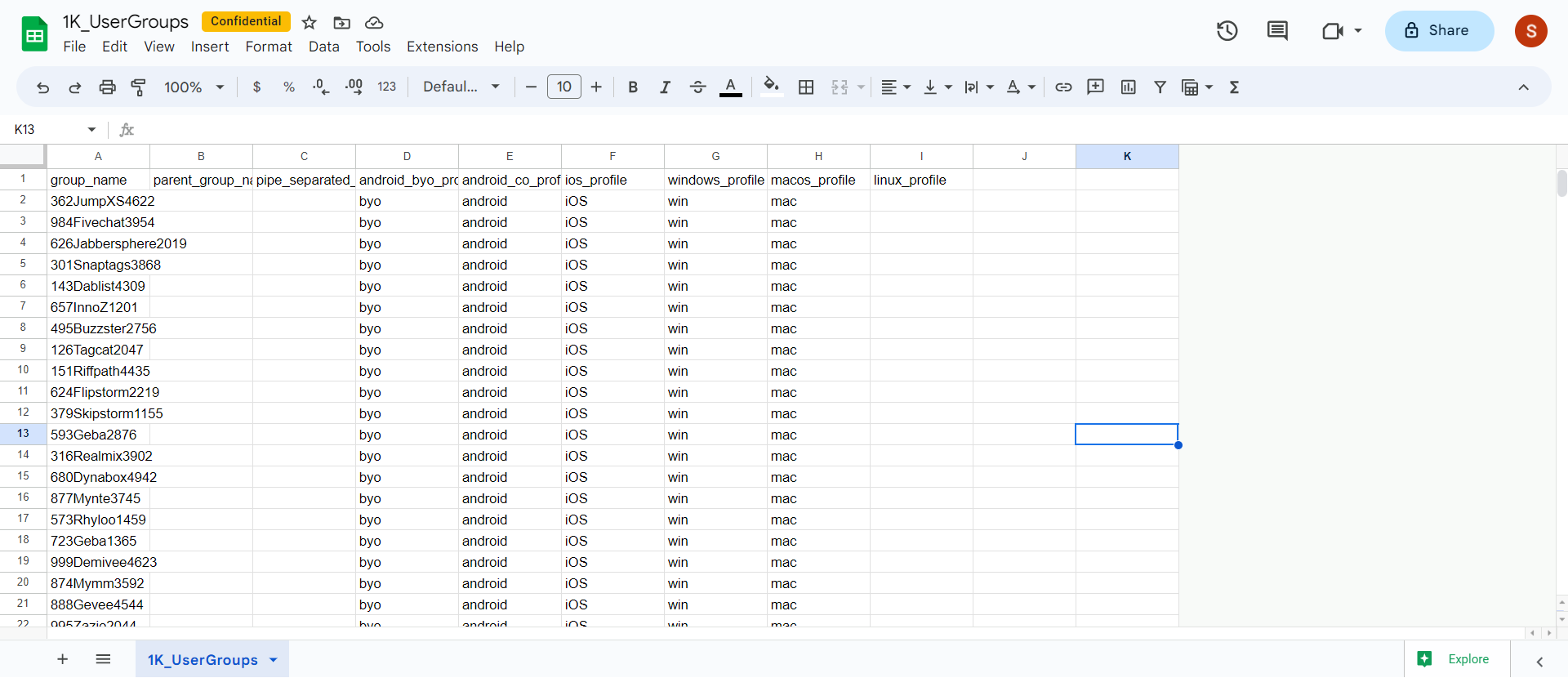Insert comment icon in toolbar
The image size is (1568, 678).
pos(1096,87)
